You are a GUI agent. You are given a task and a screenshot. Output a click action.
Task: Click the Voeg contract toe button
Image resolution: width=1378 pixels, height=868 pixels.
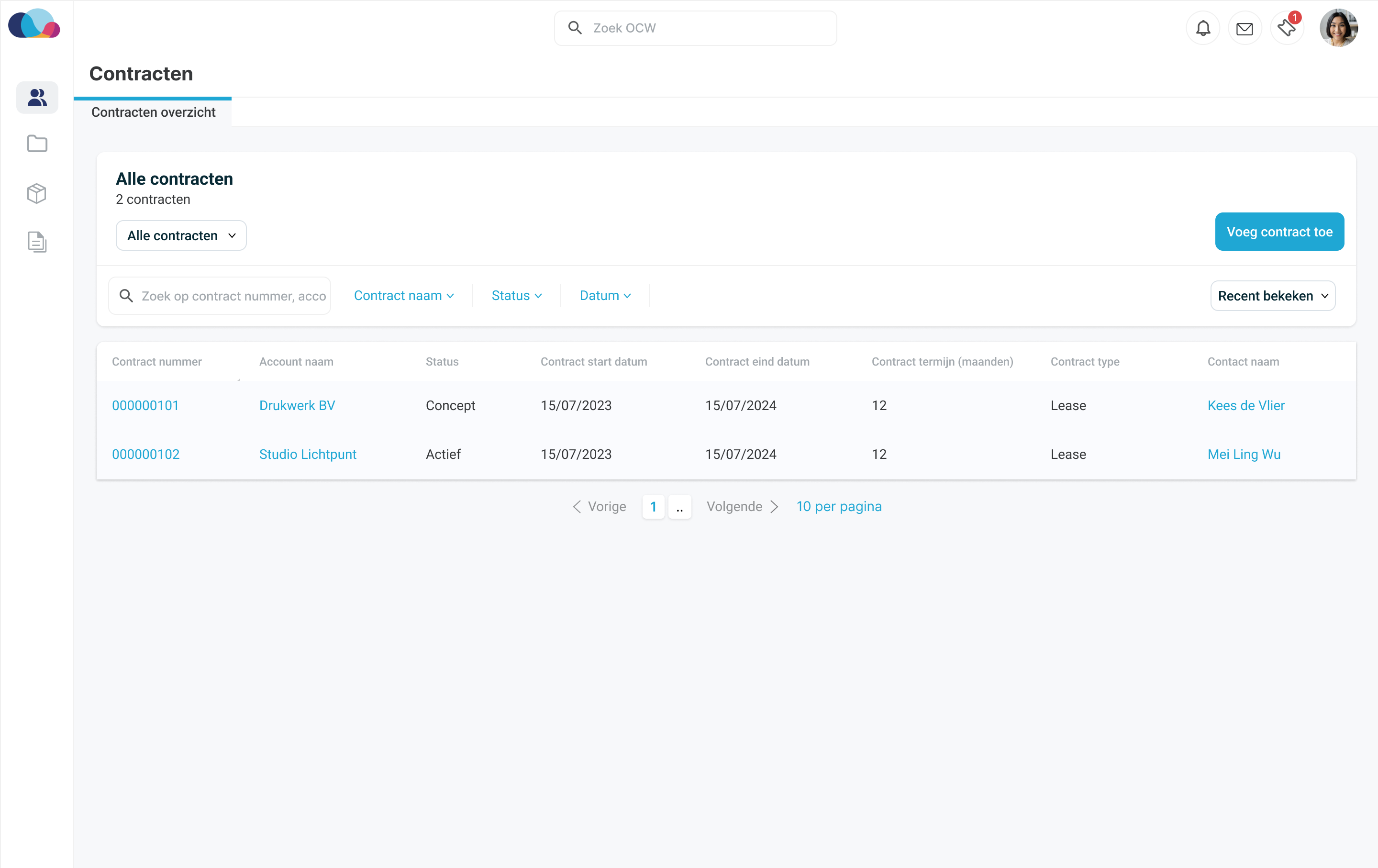coord(1279,232)
